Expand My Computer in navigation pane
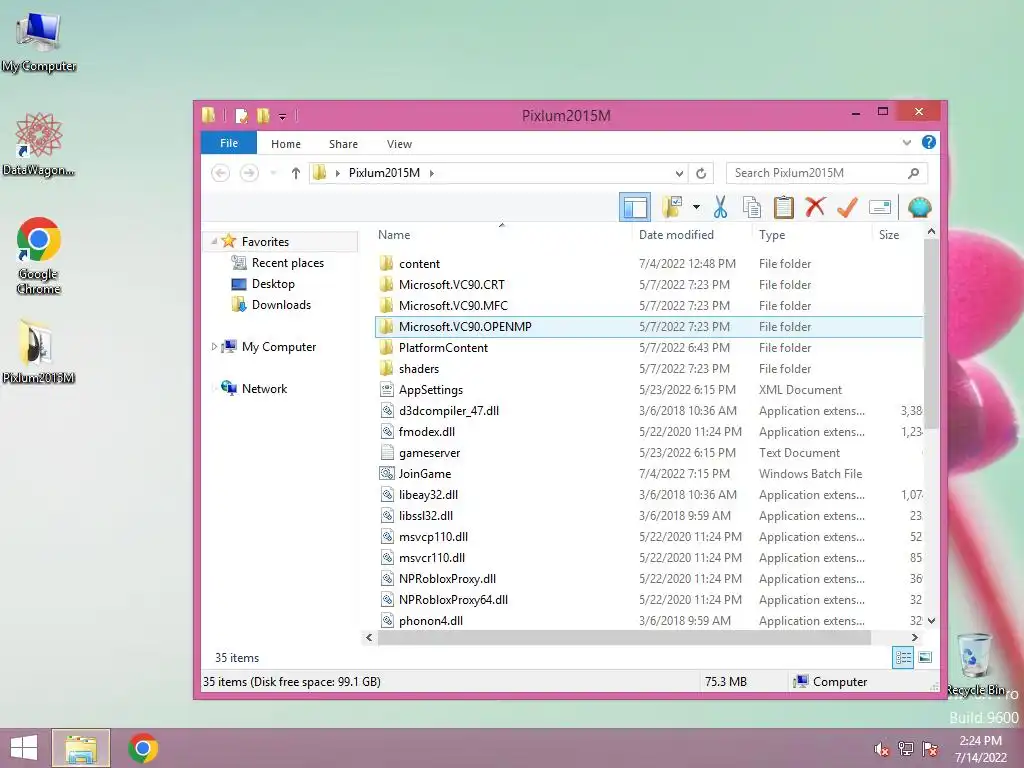Image resolution: width=1024 pixels, height=768 pixels. [214, 347]
